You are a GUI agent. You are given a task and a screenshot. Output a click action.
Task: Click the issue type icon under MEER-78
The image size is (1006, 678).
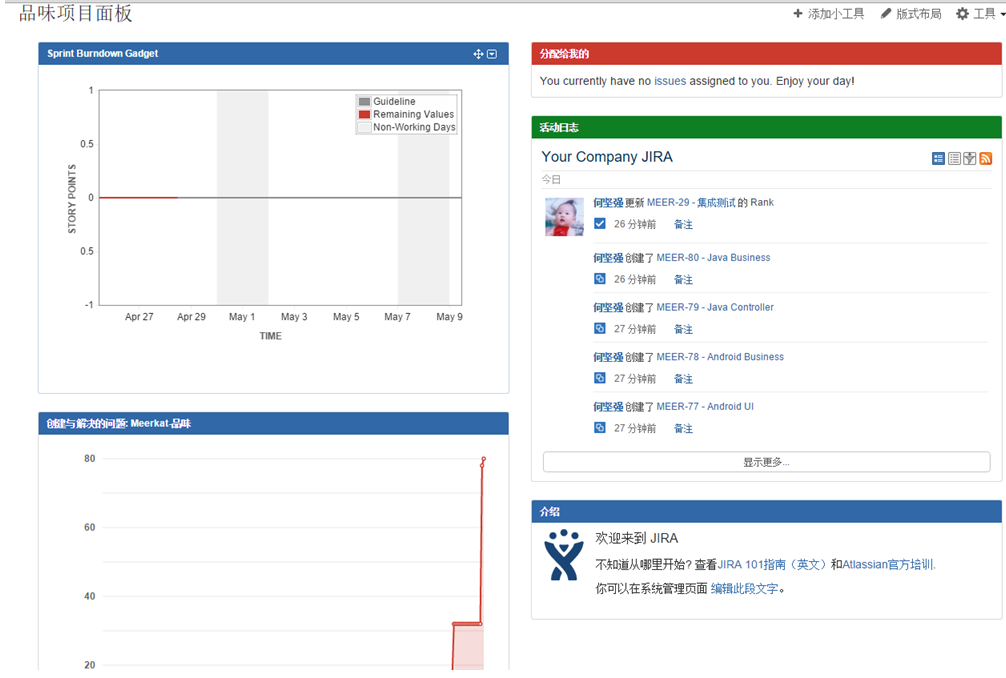600,378
